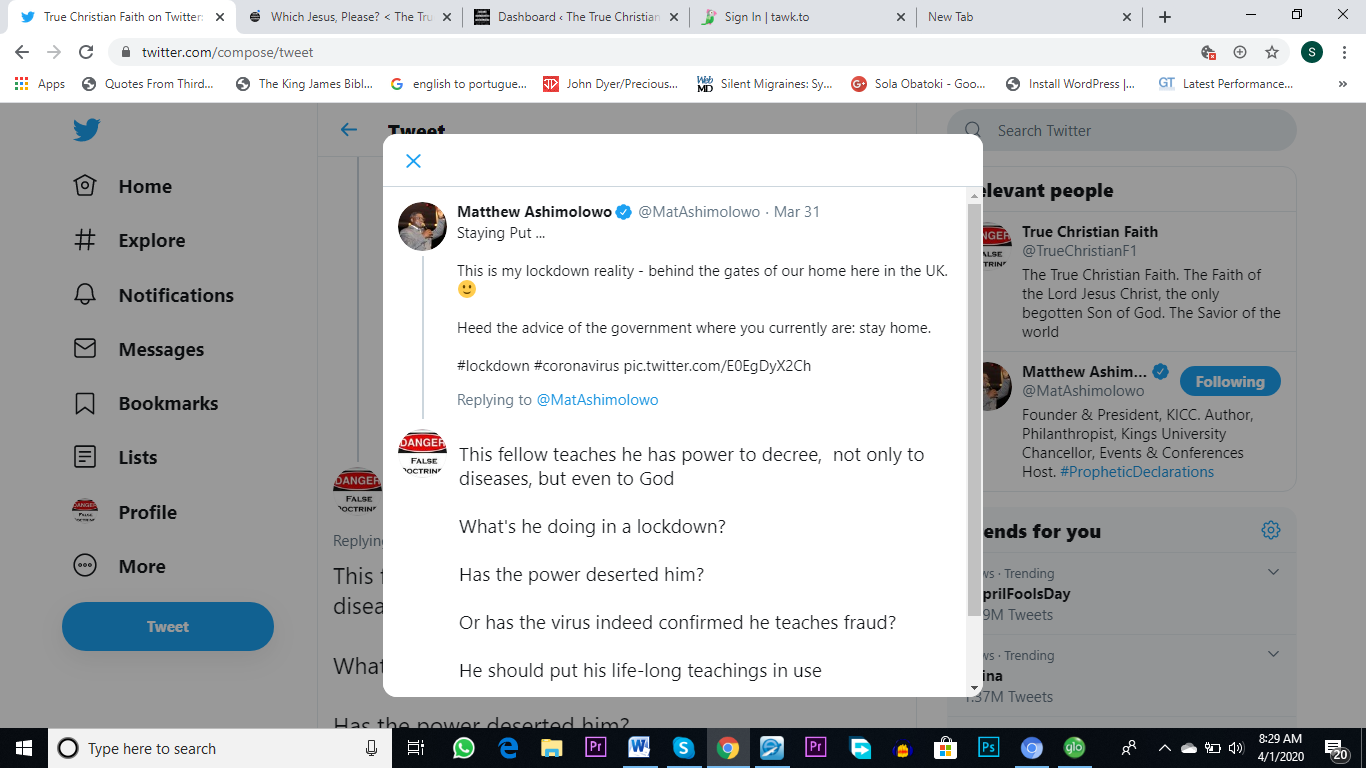Go to Explore hashtag icon
The height and width of the screenshot is (768, 1366).
coord(85,240)
